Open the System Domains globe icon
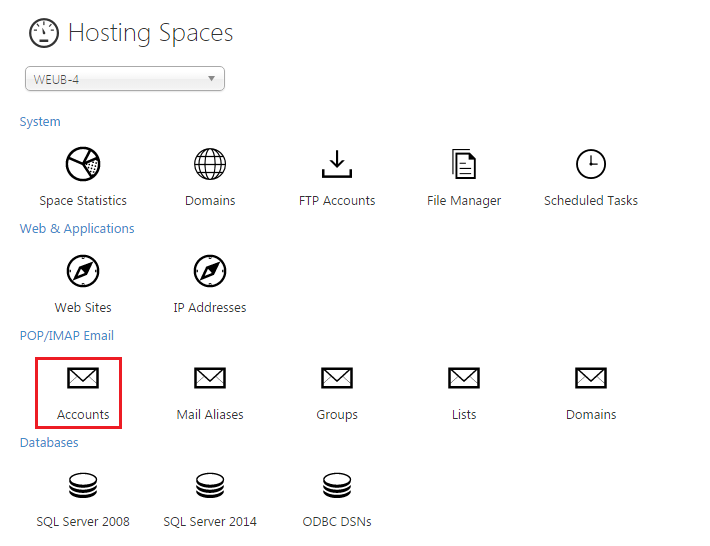 point(210,164)
